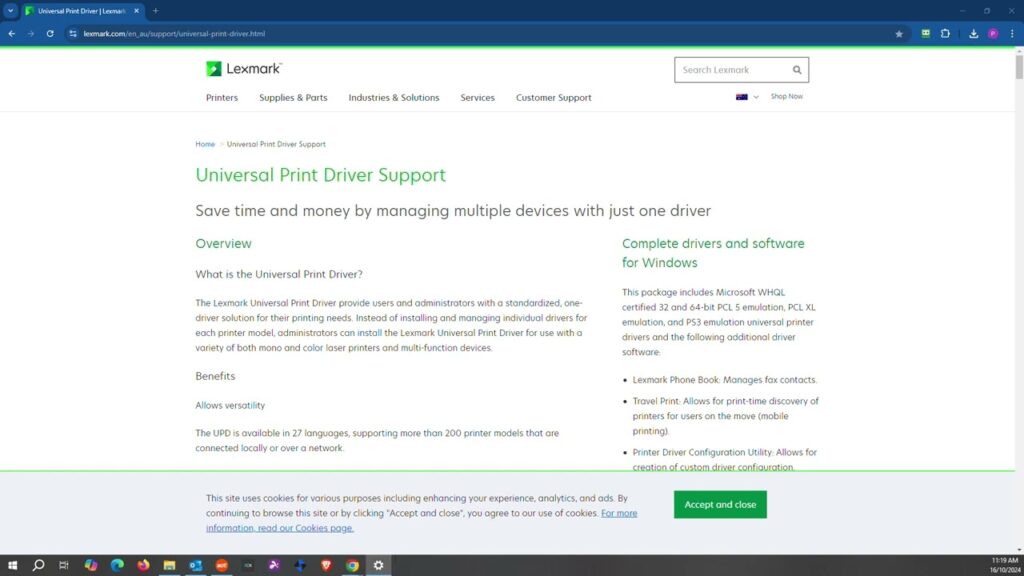Click the 'Overview' section heading
Image resolution: width=1024 pixels, height=576 pixels.
click(223, 244)
